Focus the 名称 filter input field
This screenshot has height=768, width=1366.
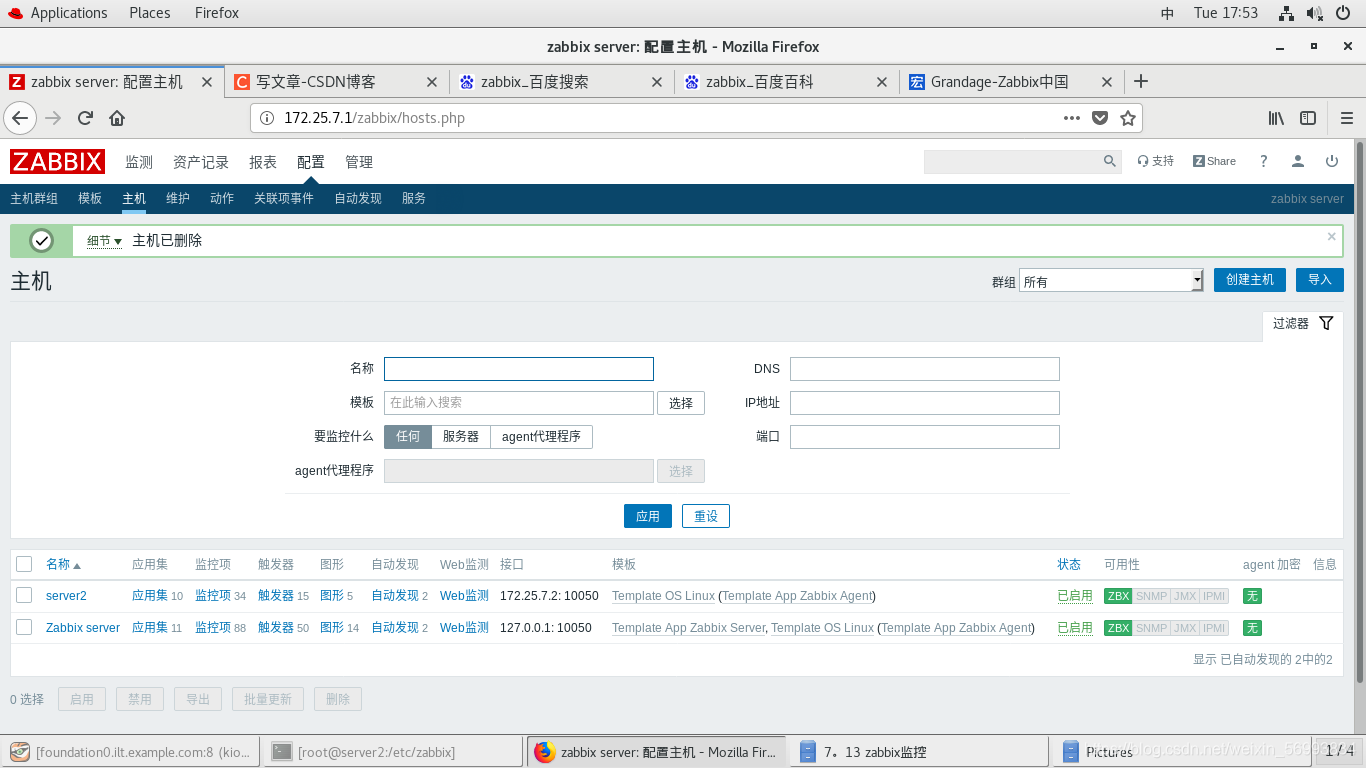519,369
